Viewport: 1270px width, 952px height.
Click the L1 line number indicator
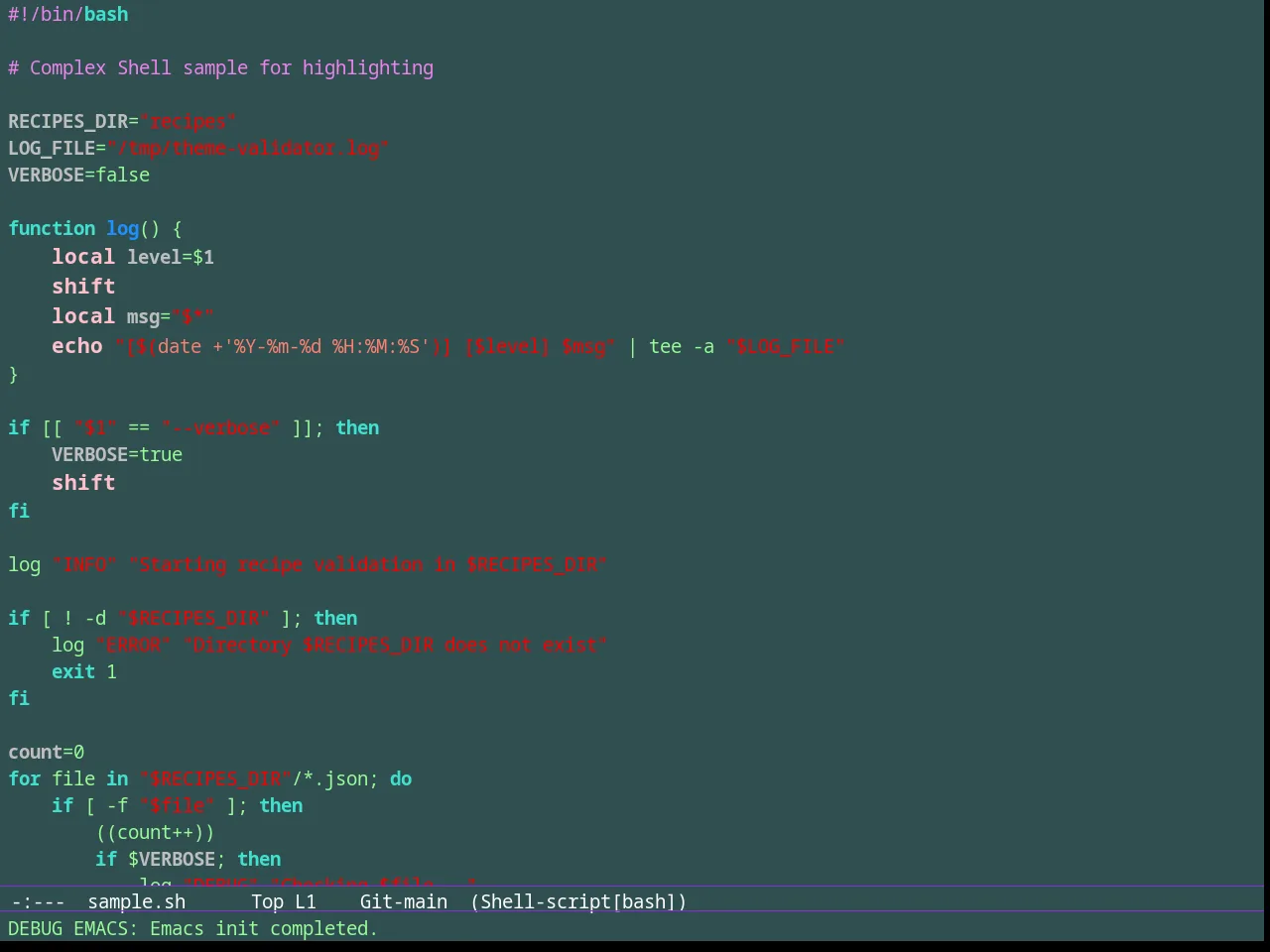(305, 901)
